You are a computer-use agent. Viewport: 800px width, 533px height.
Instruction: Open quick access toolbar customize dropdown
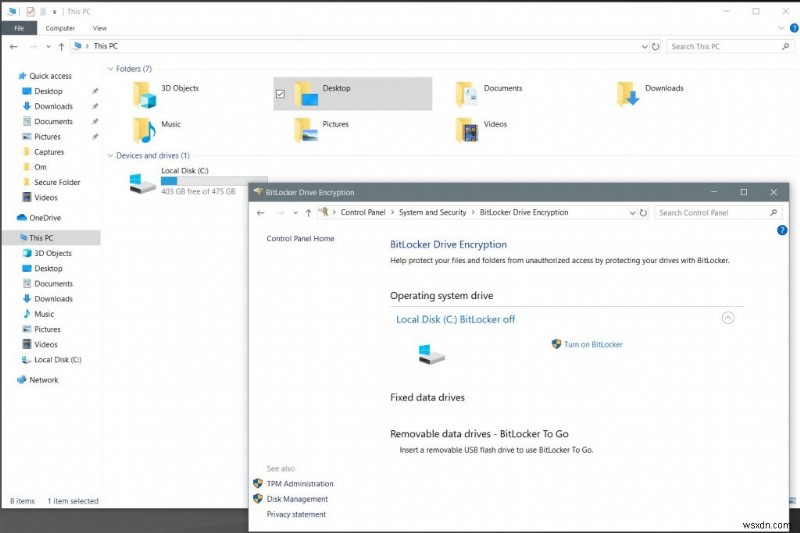(x=54, y=12)
